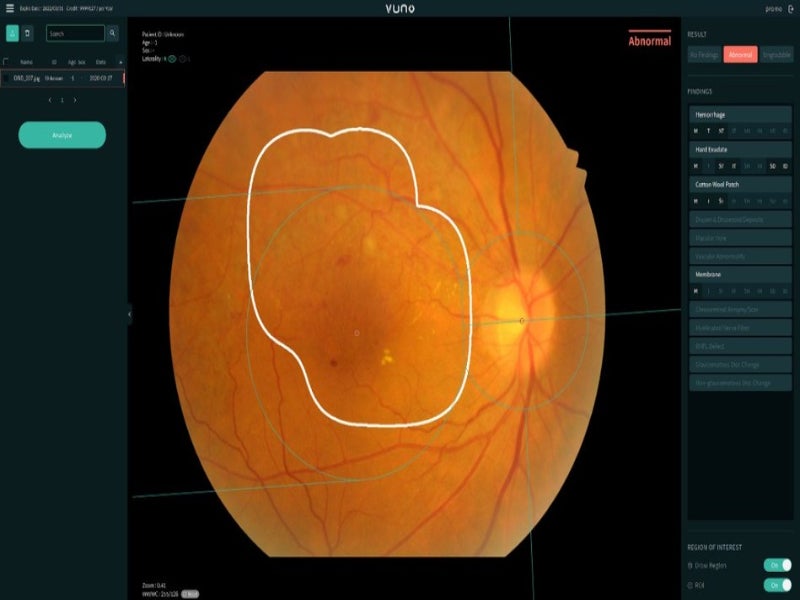Select the Abnormal result tab
Image resolution: width=800 pixels, height=600 pixels.
(x=740, y=55)
